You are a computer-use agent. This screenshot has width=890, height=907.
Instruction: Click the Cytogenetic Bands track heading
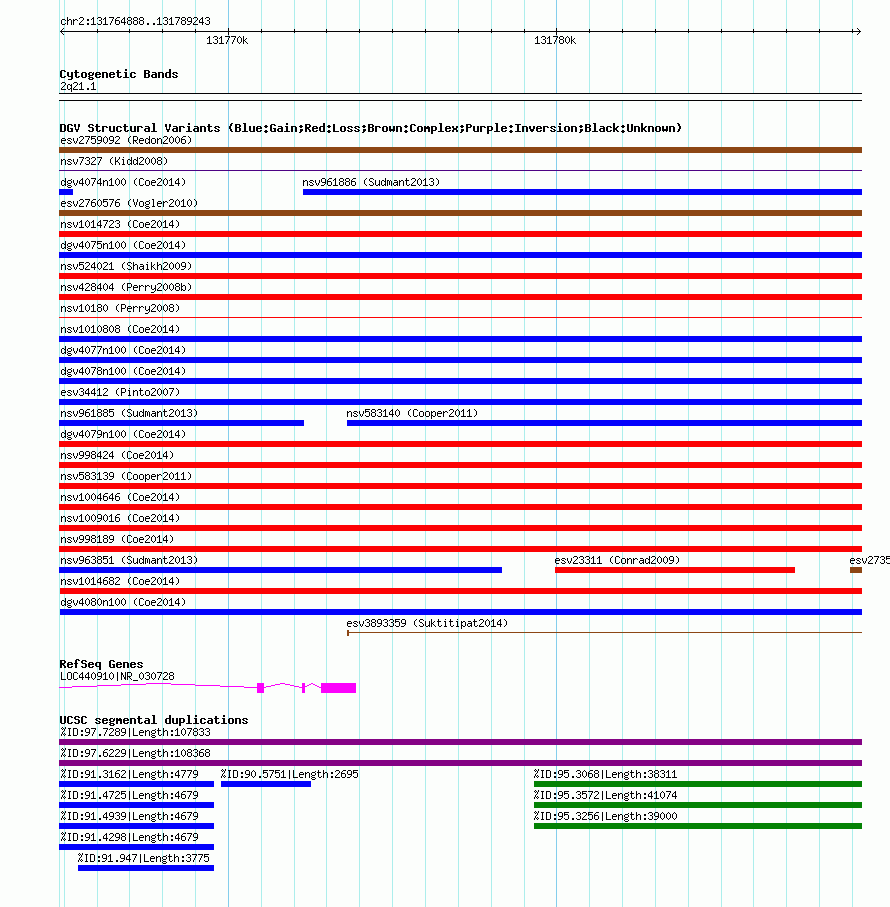pyautogui.click(x=119, y=74)
